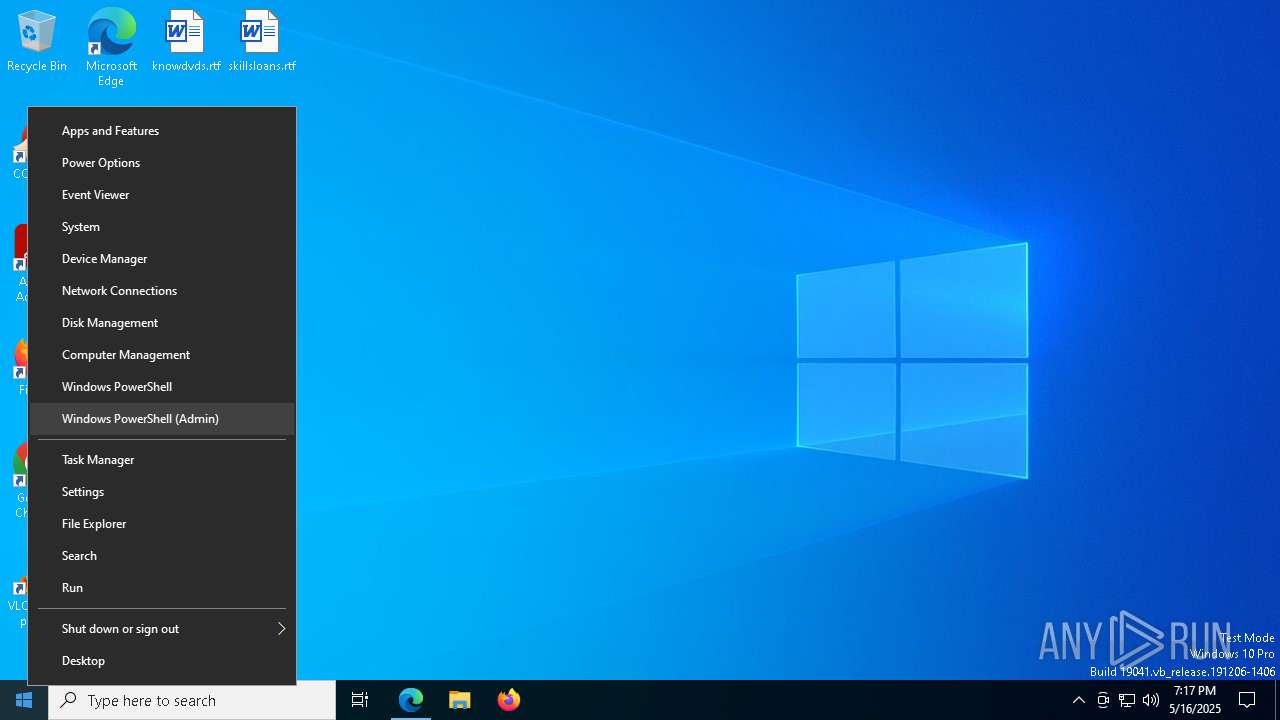Launch Device Manager
This screenshot has width=1280, height=720.
tap(162, 259)
